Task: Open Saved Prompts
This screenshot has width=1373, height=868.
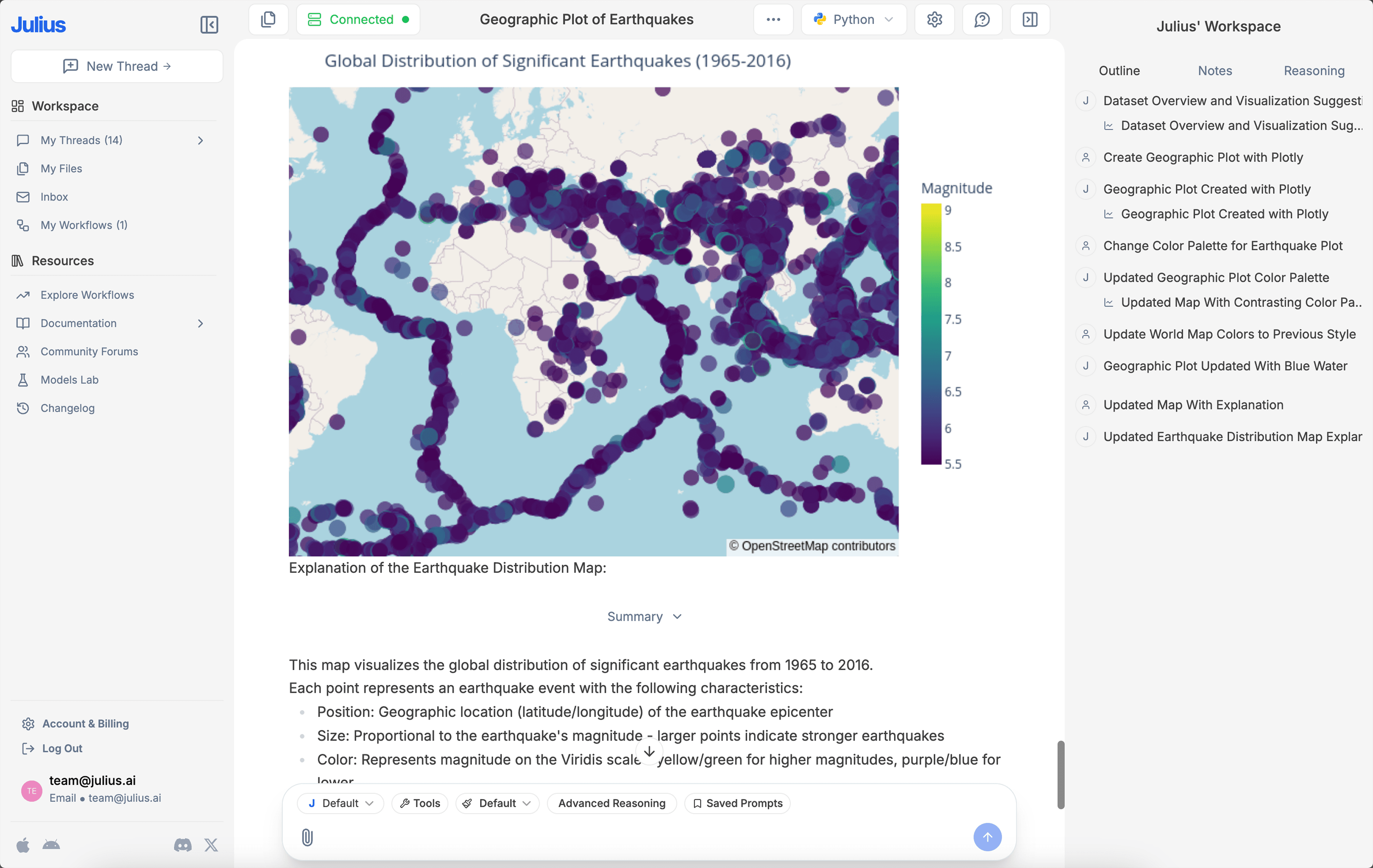Action: click(737, 803)
